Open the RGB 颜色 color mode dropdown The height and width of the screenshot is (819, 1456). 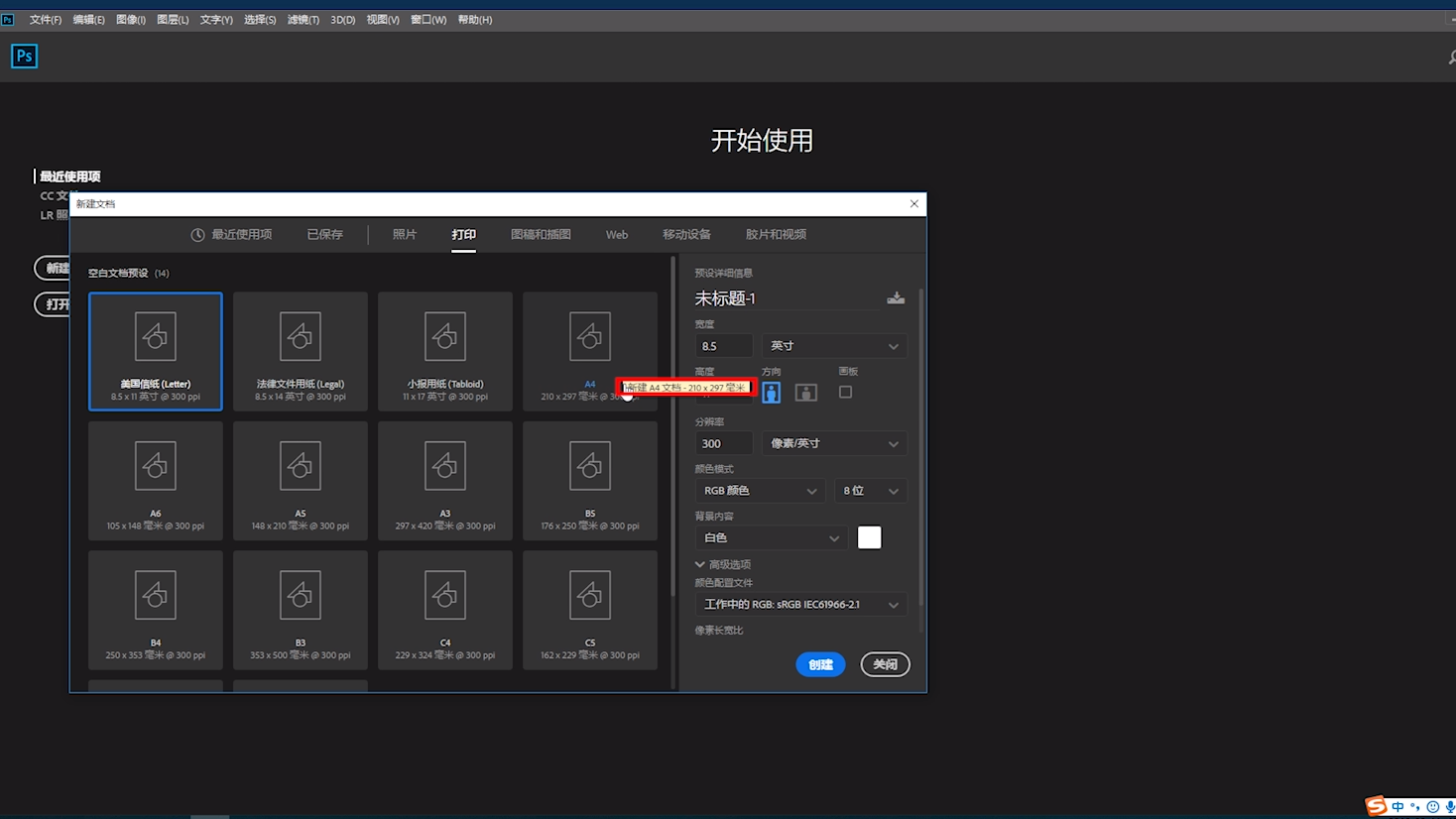(760, 491)
